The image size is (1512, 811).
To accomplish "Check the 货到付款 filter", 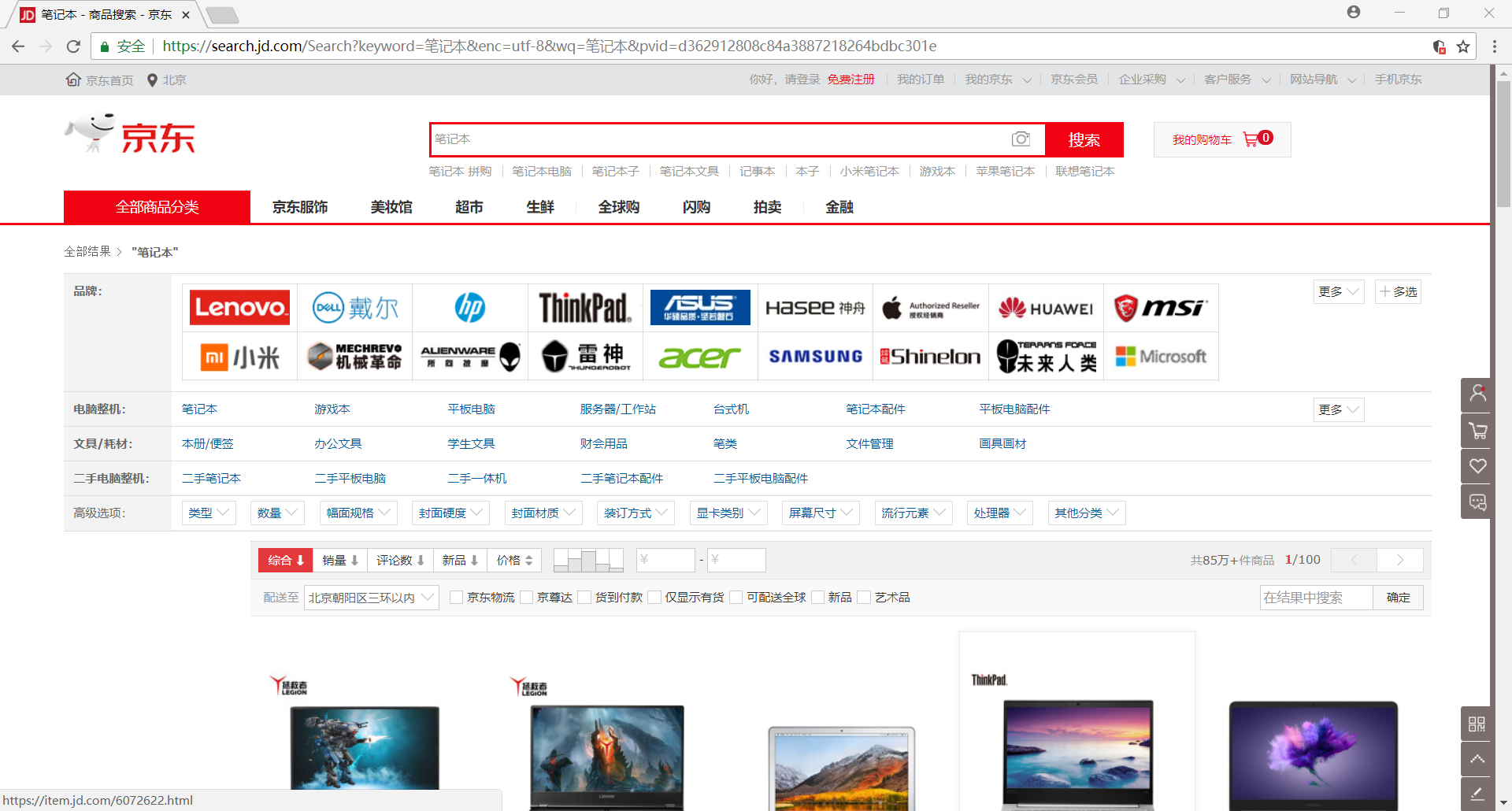I will (584, 598).
